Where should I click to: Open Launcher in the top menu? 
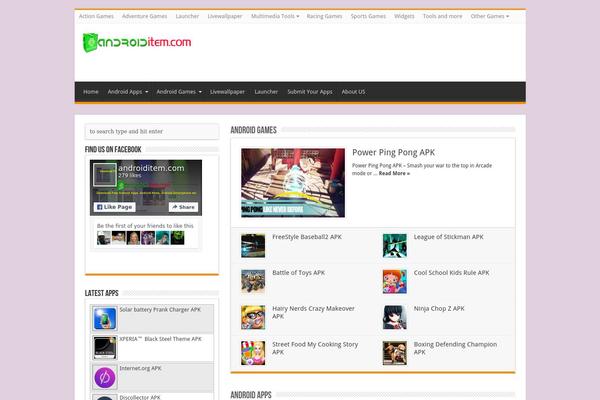coord(187,16)
